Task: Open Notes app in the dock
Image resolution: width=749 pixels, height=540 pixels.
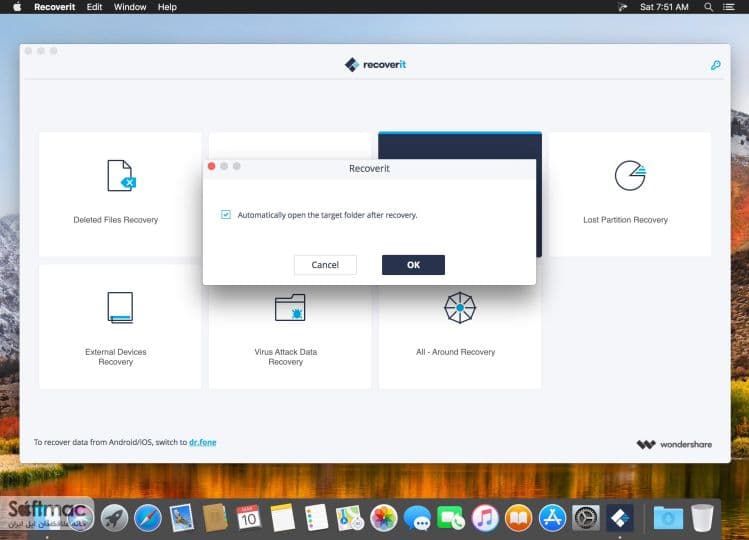Action: [x=282, y=518]
